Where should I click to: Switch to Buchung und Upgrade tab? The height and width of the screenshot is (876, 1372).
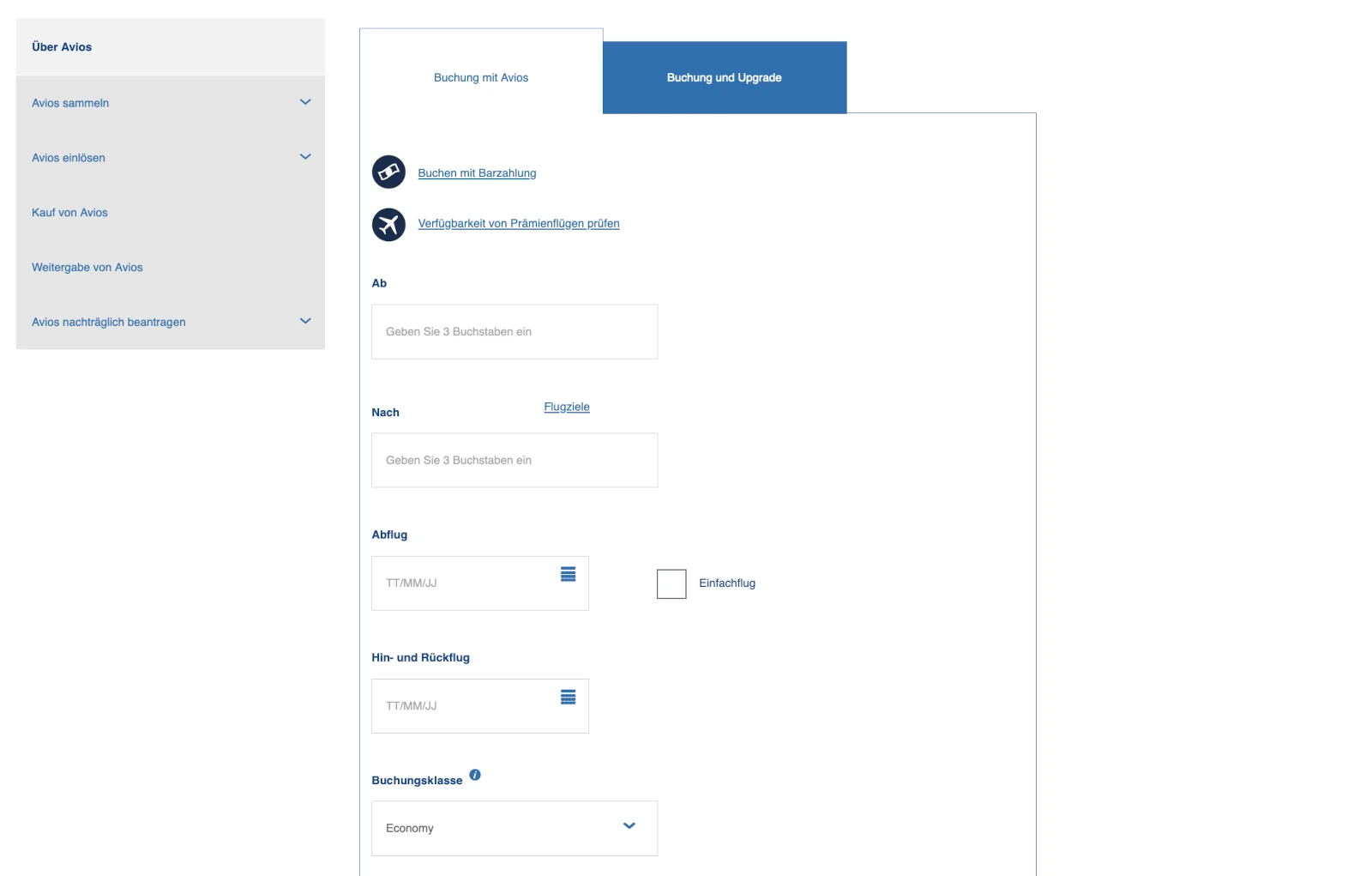point(725,77)
